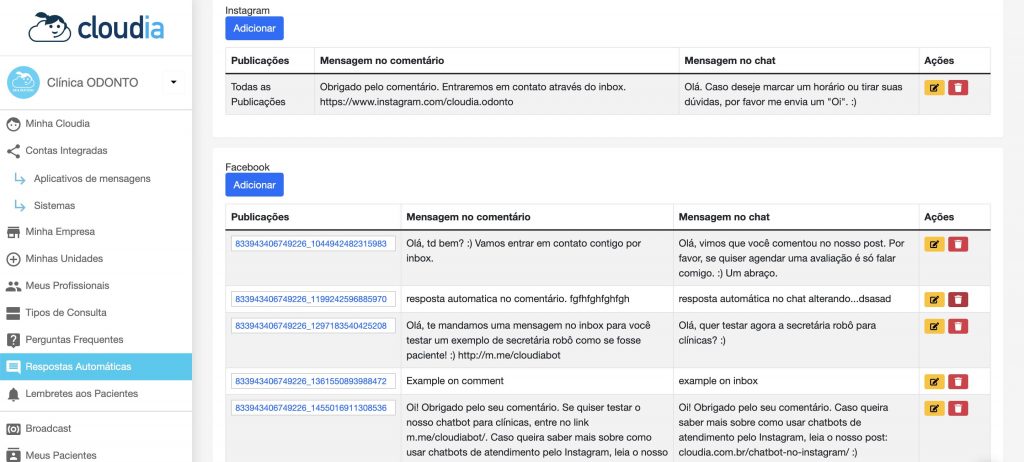This screenshot has height=462, width=1024.
Task: Edit the Instagram Todas as Publicações rule
Action: (935, 88)
